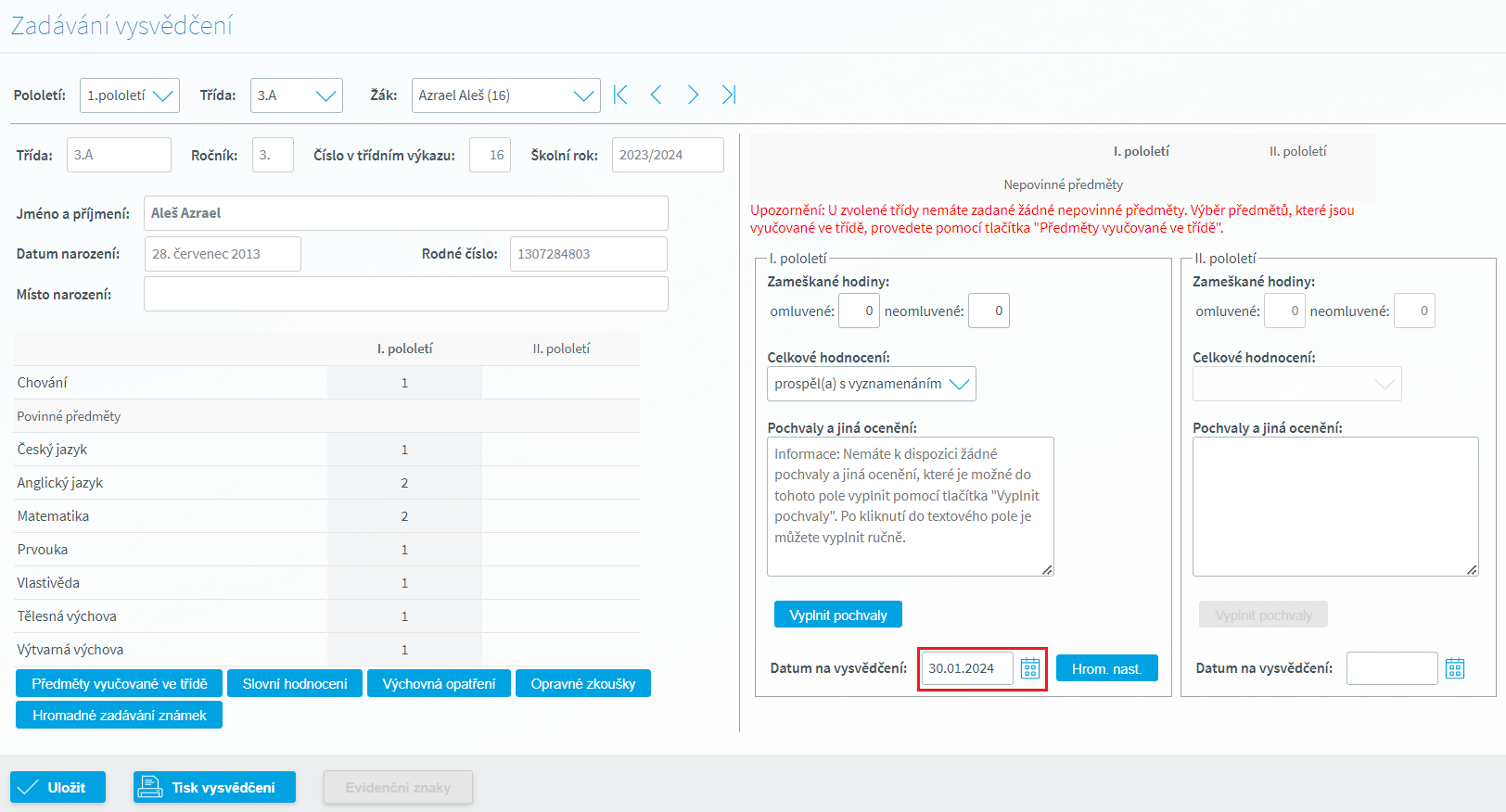This screenshot has height=812, width=1506.
Task: Click date field showing 30.01.2024
Action: coord(967,668)
